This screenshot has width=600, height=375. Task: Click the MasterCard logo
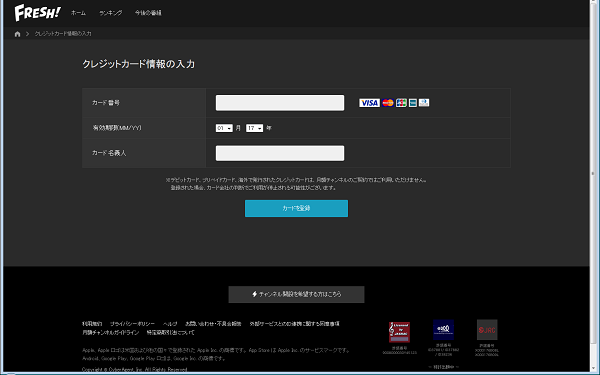point(388,103)
